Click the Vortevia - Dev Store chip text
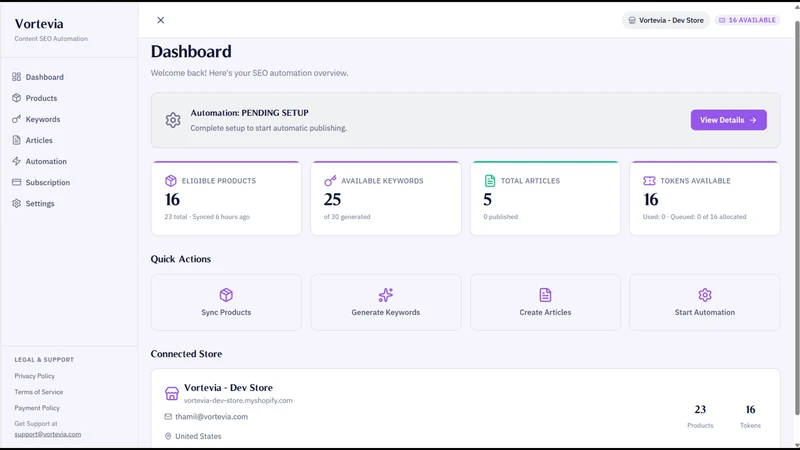 click(671, 20)
